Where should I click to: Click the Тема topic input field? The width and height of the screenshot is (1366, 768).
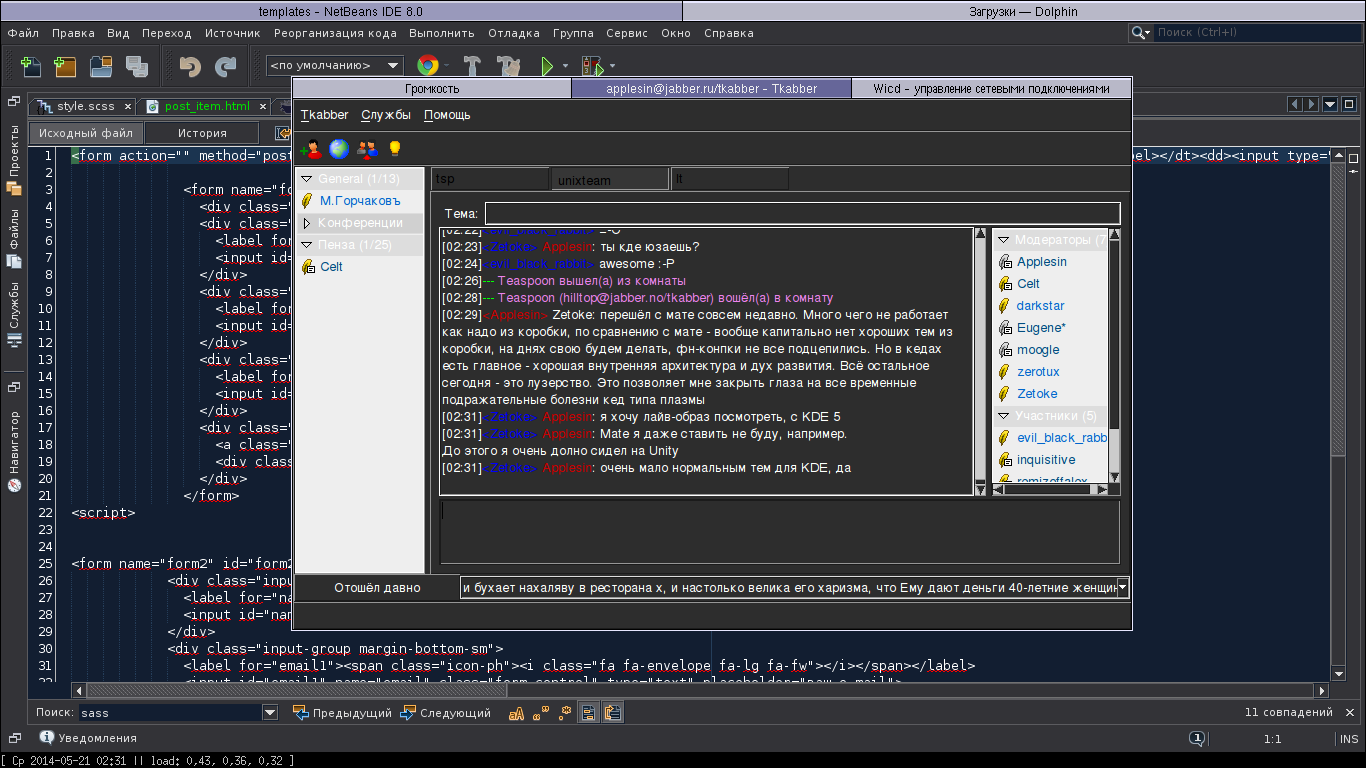(802, 214)
